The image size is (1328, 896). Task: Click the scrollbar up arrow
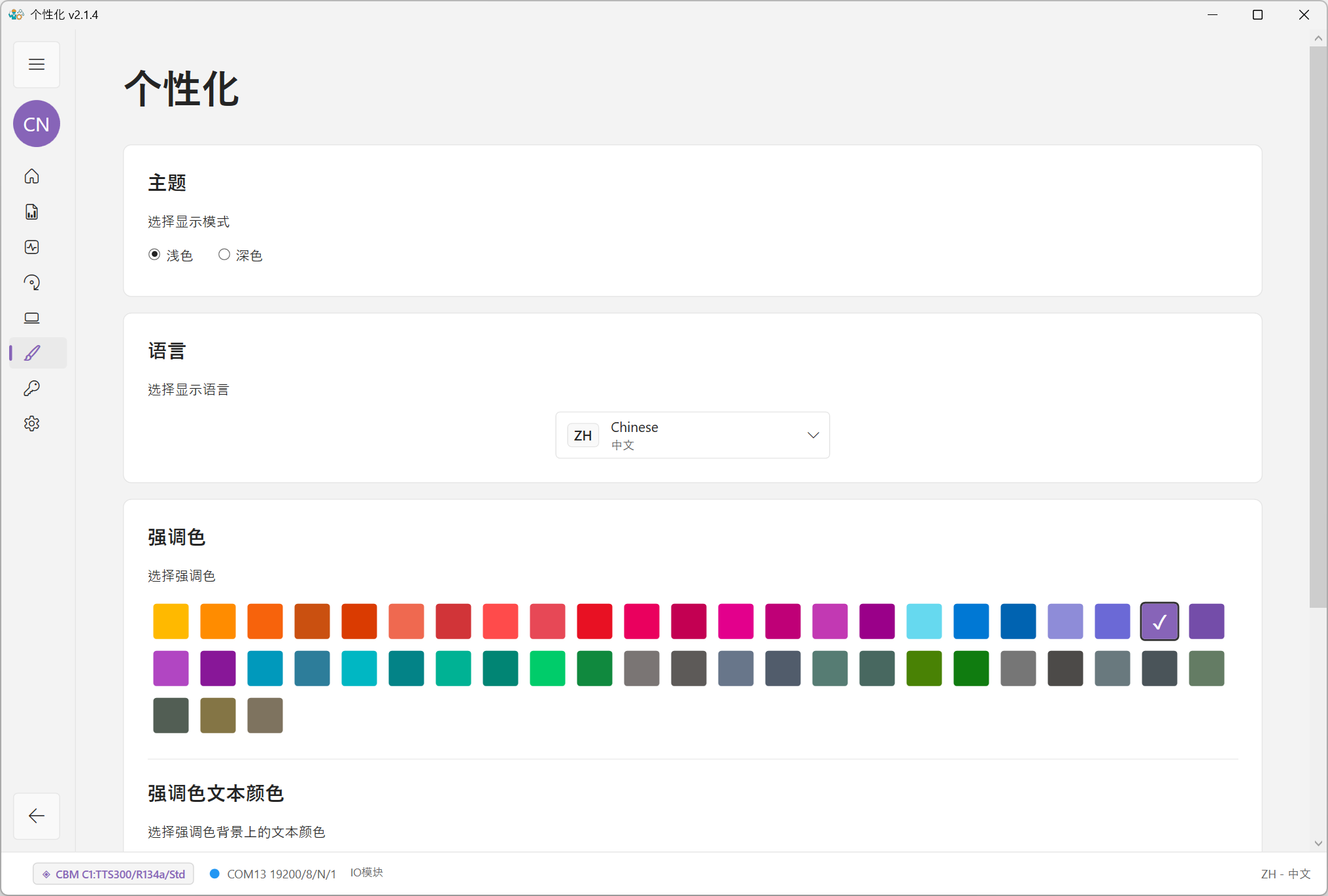point(1318,39)
